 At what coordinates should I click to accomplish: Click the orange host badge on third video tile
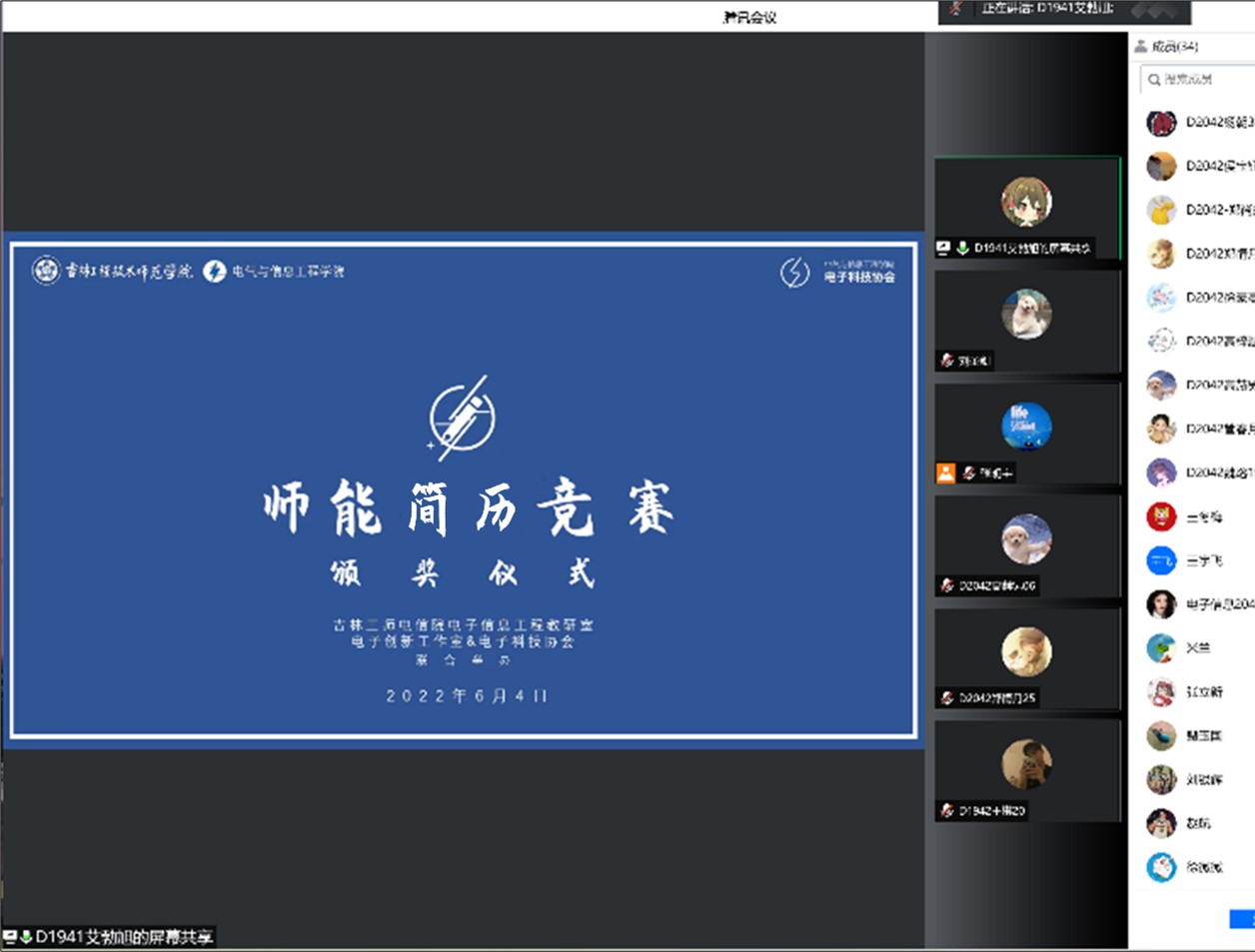[x=945, y=474]
